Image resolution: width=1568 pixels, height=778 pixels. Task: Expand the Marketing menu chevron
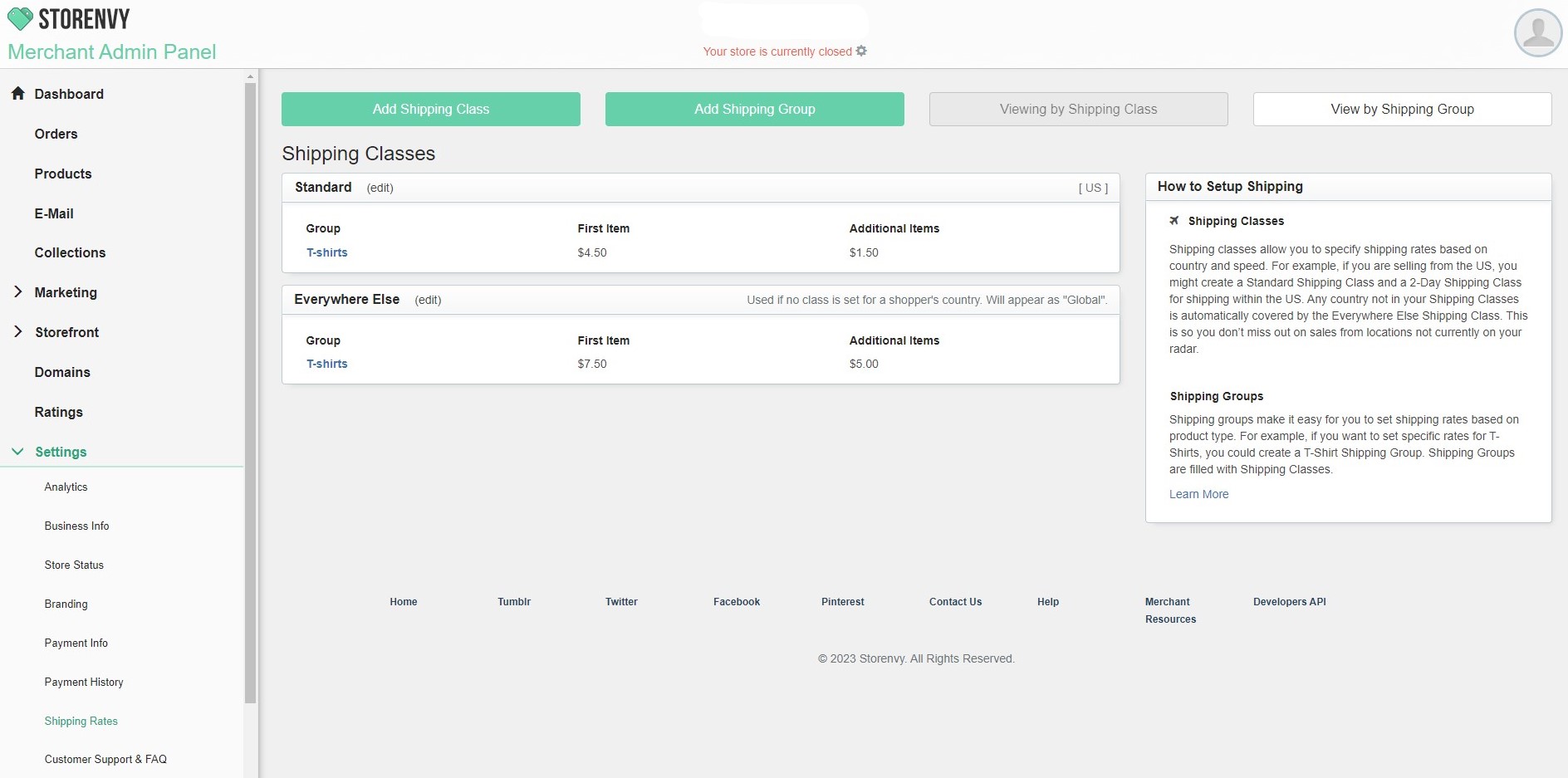[18, 291]
